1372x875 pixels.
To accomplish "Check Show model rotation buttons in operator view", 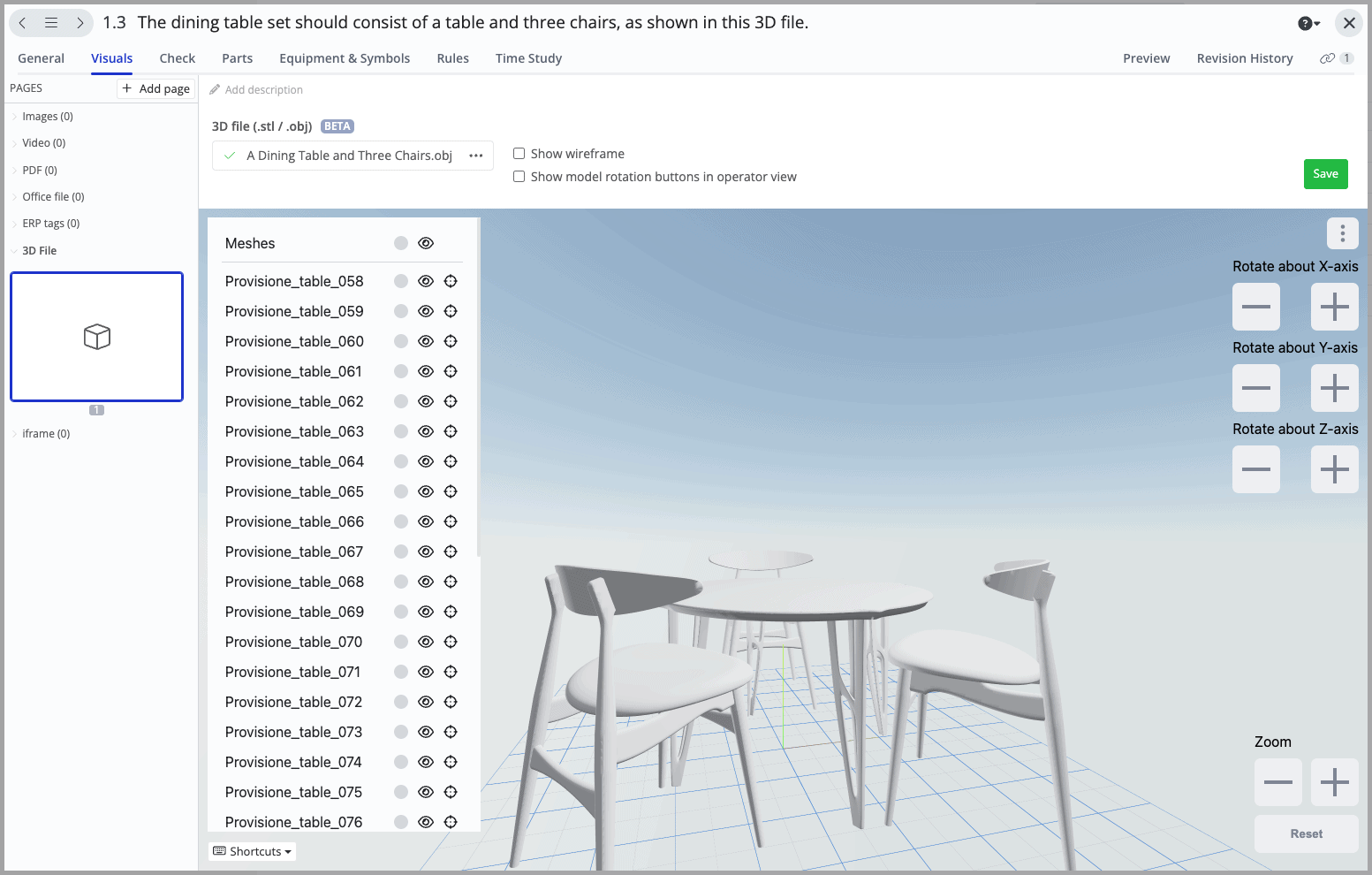I will [x=519, y=176].
